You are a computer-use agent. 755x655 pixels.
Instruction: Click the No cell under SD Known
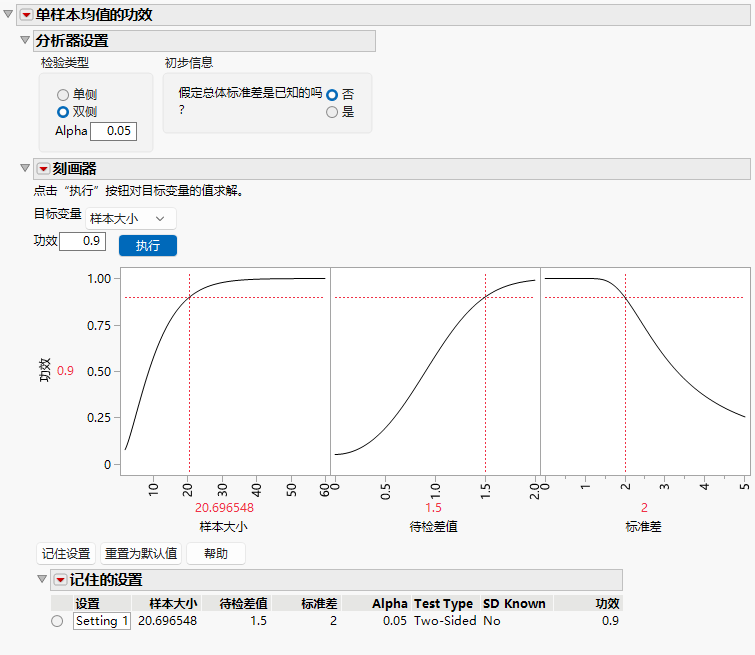click(x=492, y=621)
